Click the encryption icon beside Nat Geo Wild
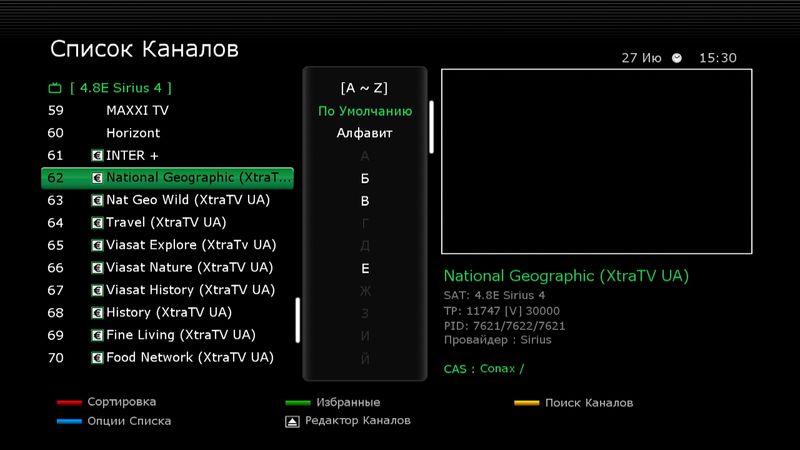Image resolution: width=800 pixels, height=450 pixels. (x=97, y=201)
